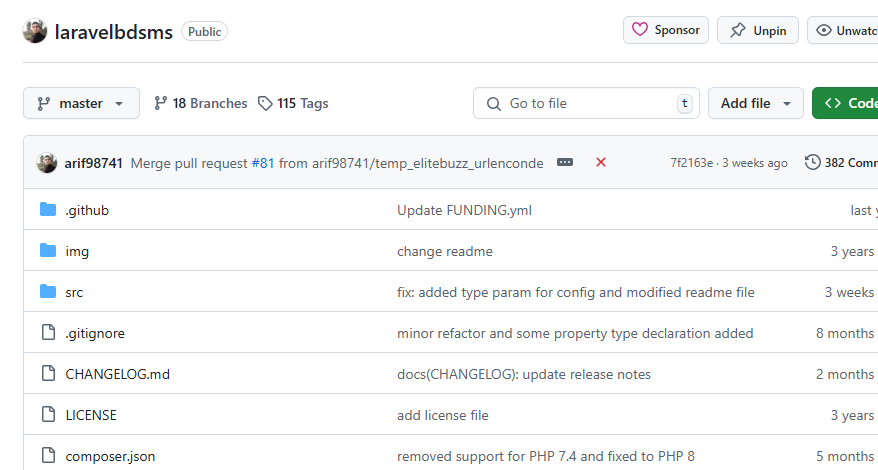Open the img folder icon
The width and height of the screenshot is (878, 470).
(48, 250)
